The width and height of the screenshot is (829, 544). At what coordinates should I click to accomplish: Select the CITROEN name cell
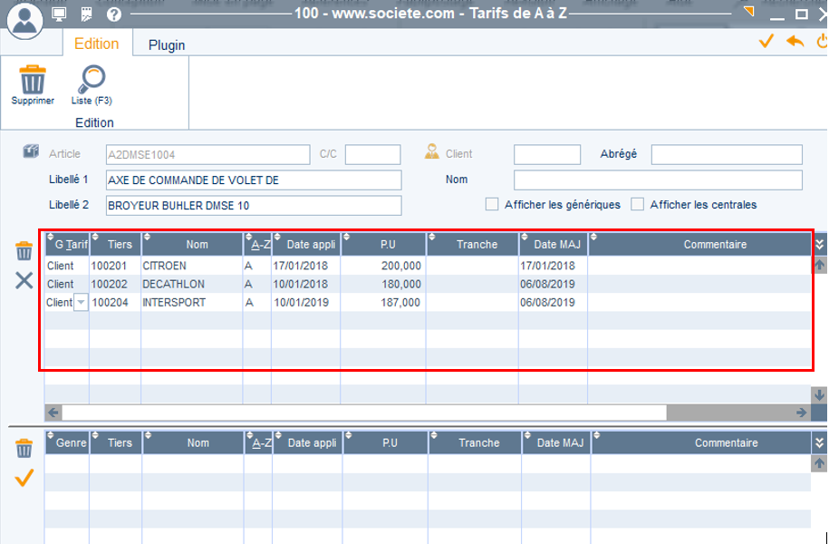192,265
